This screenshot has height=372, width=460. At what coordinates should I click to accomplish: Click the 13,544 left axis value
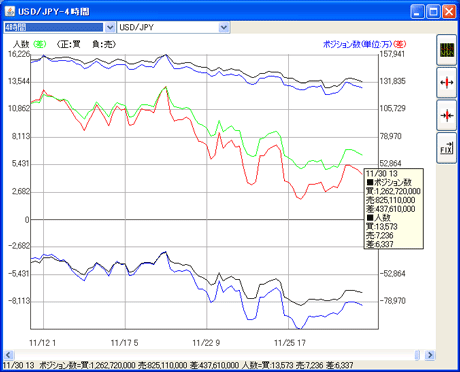[x=19, y=81]
